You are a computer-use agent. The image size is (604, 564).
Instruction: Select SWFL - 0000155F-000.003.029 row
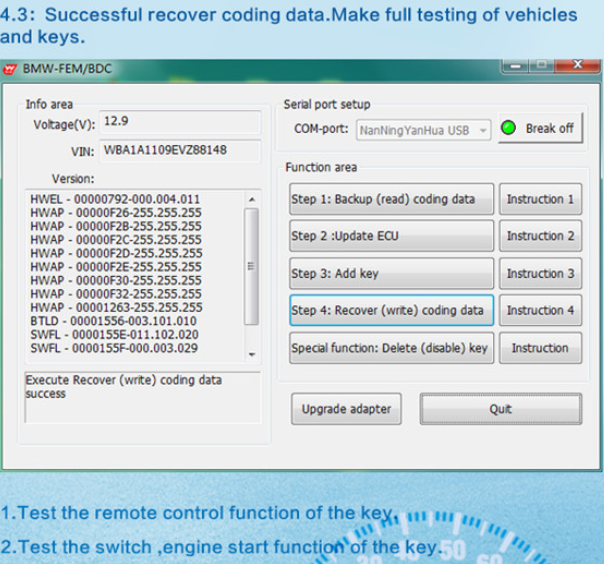pyautogui.click(x=114, y=348)
